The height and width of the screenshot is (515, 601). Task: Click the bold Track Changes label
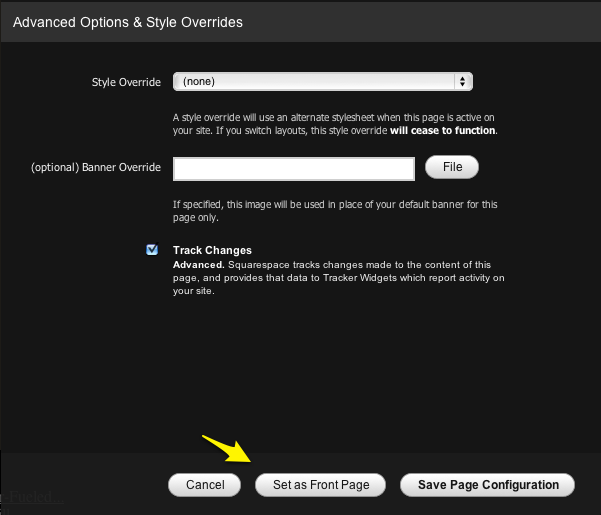[x=212, y=250]
